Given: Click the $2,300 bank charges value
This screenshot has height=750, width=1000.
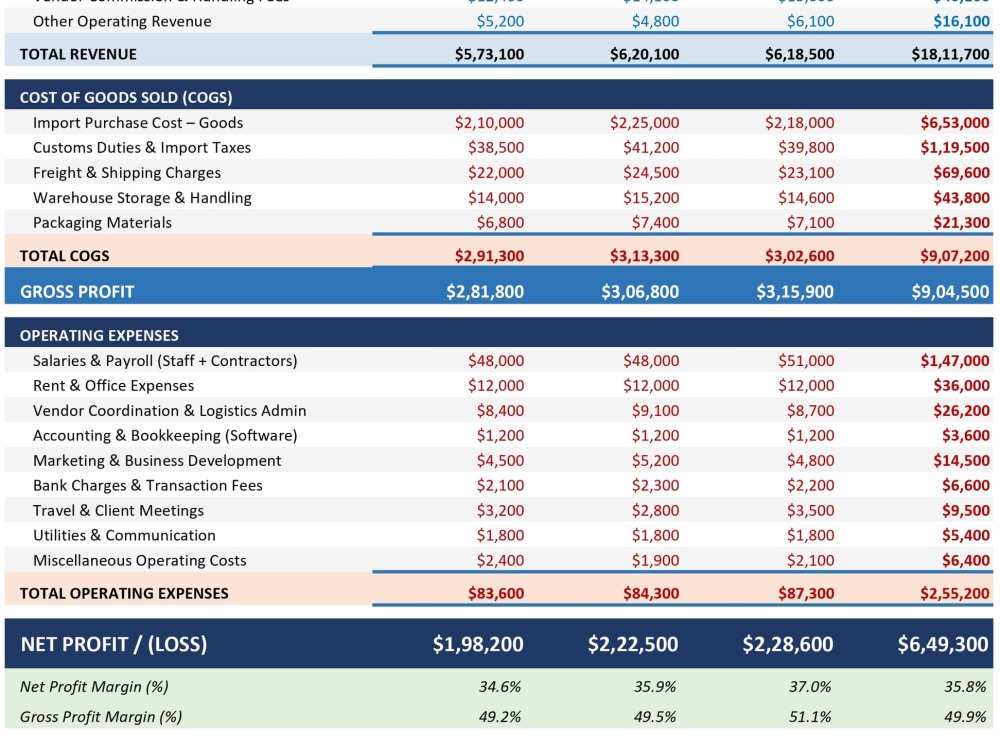Looking at the screenshot, I should click(655, 485).
